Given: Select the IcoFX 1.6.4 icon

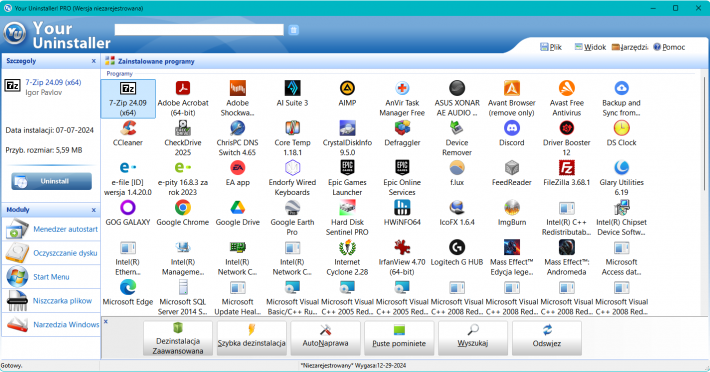Looking at the screenshot, I should point(457,208).
